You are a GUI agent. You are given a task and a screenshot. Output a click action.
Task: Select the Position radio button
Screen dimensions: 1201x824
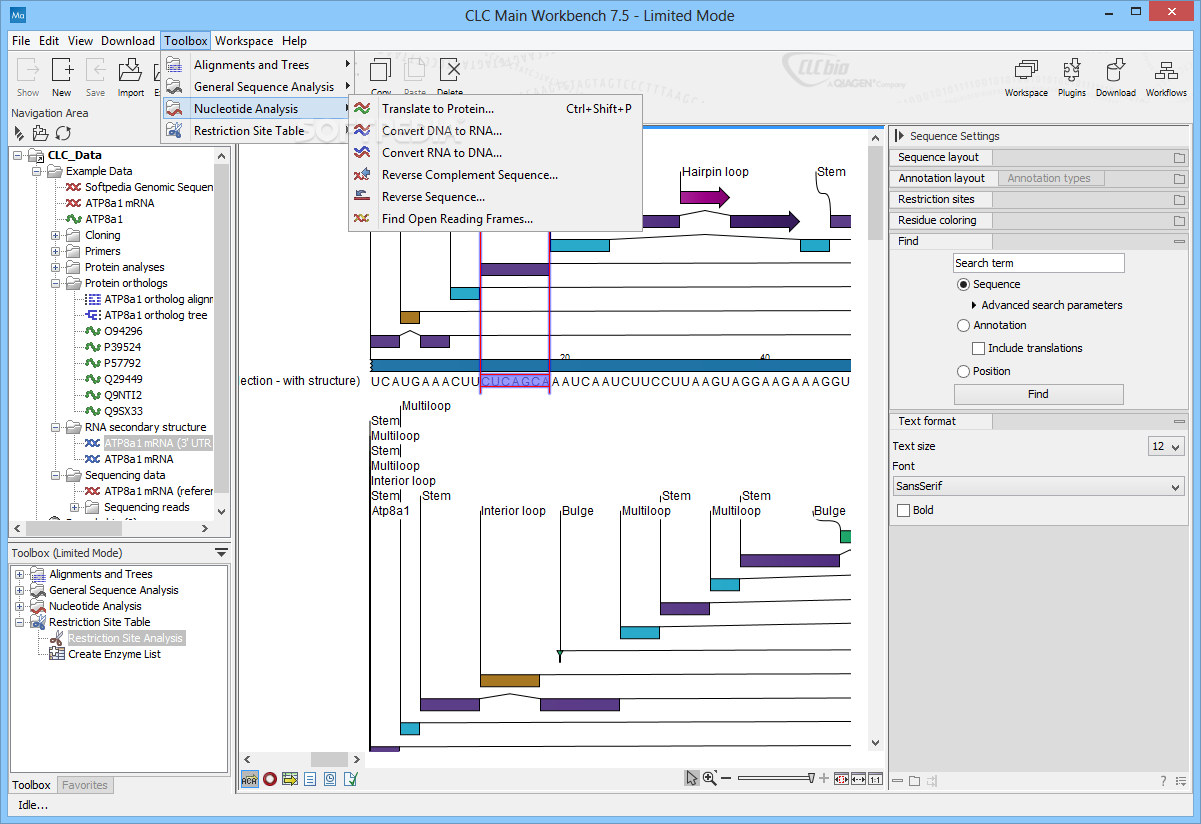point(963,371)
